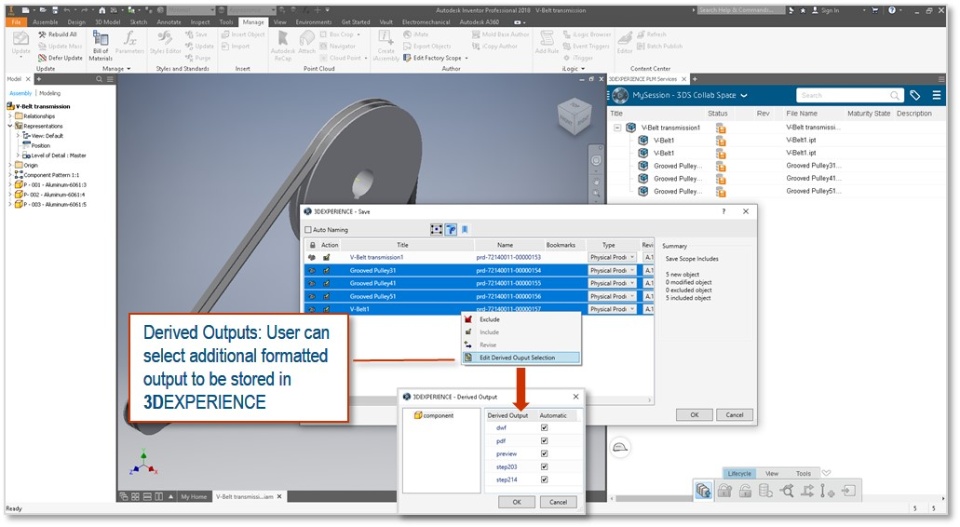Click the File button in ribbon
The image size is (960, 527).
pyautogui.click(x=16, y=22)
